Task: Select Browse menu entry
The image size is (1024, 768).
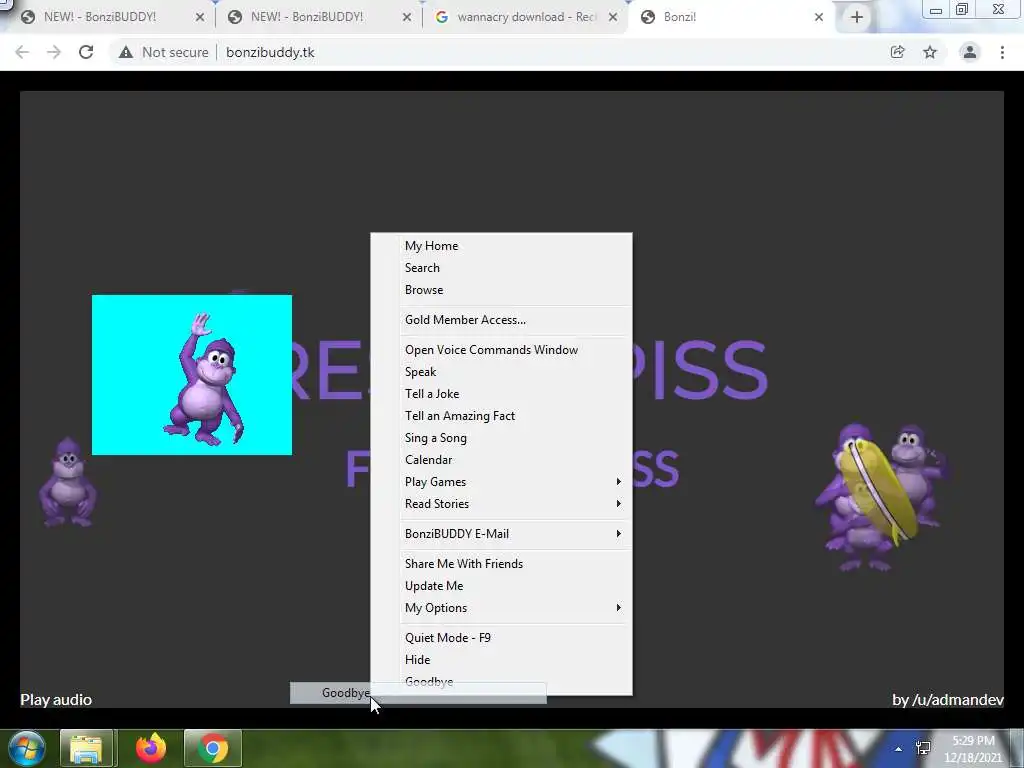Action: tap(501, 290)
